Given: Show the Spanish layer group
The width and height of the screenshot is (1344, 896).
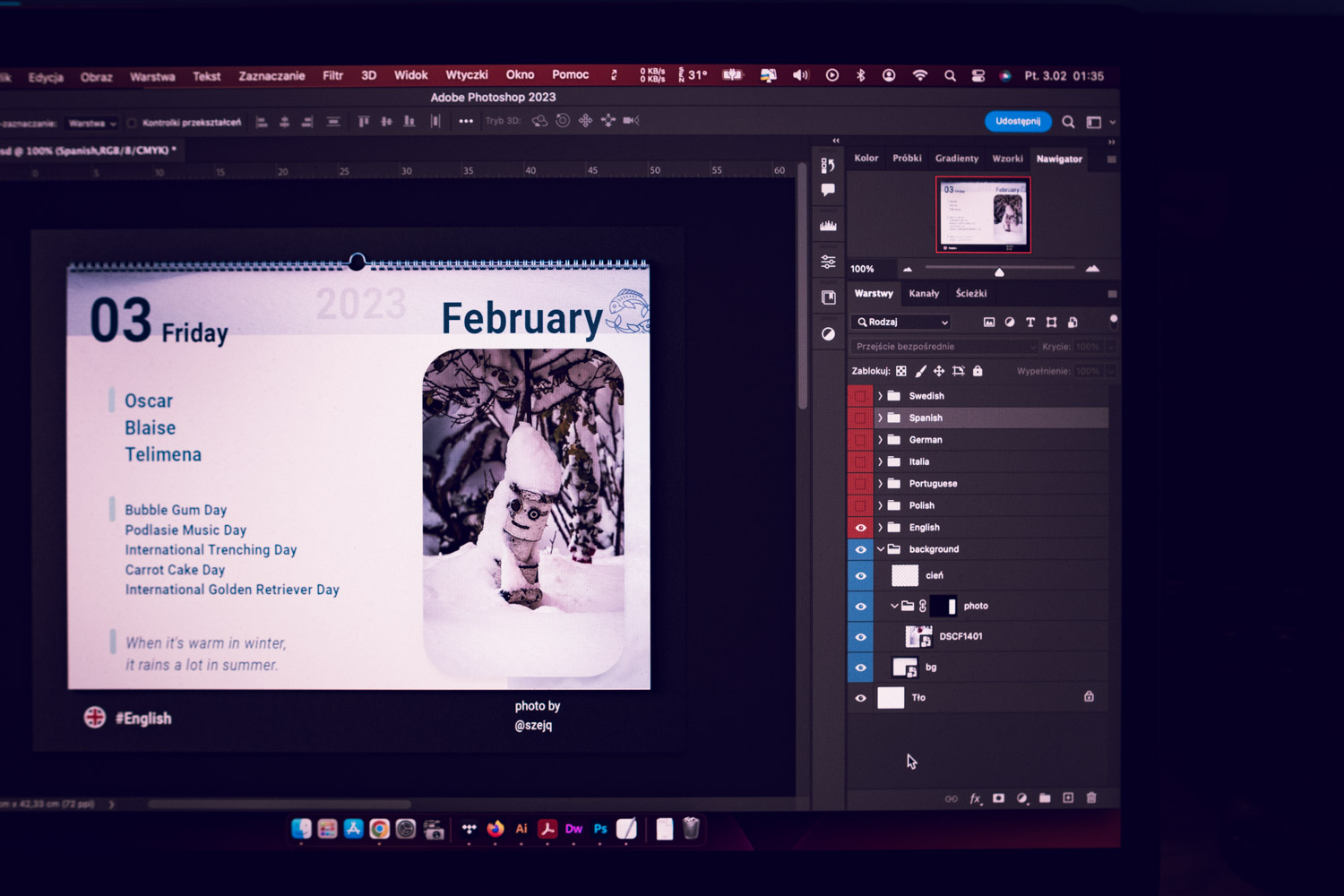Looking at the screenshot, I should (x=860, y=418).
